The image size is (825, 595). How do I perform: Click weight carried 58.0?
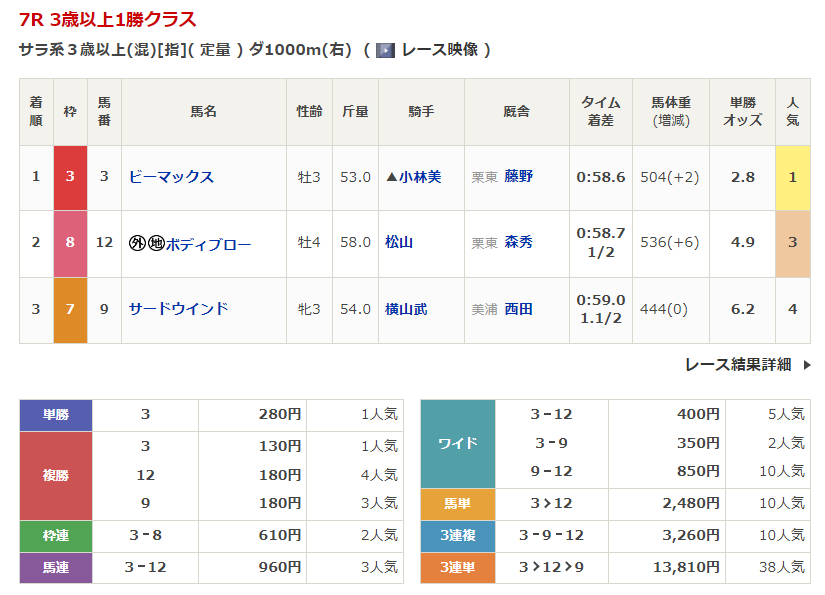(355, 243)
